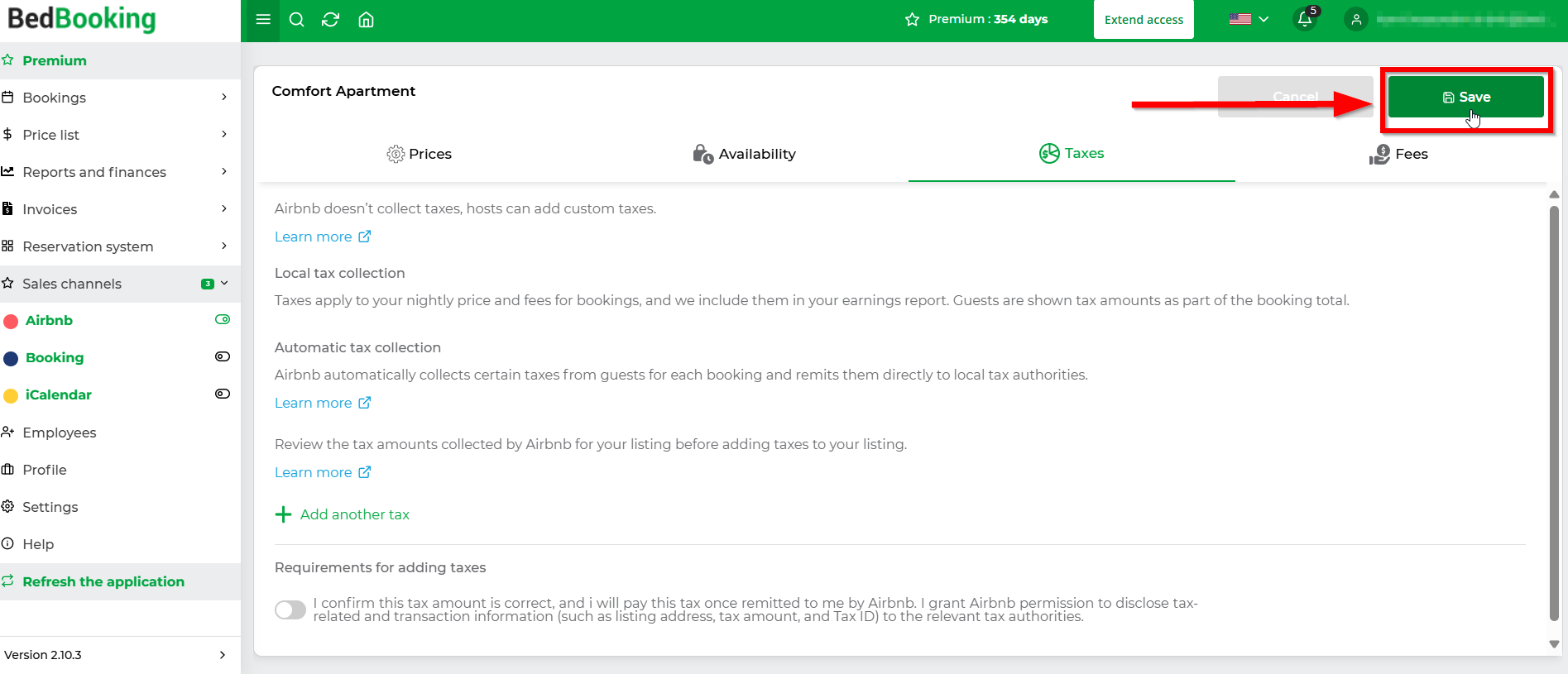This screenshot has width=1568, height=674.
Task: Open the Airbnb sales channel
Action: (49, 320)
